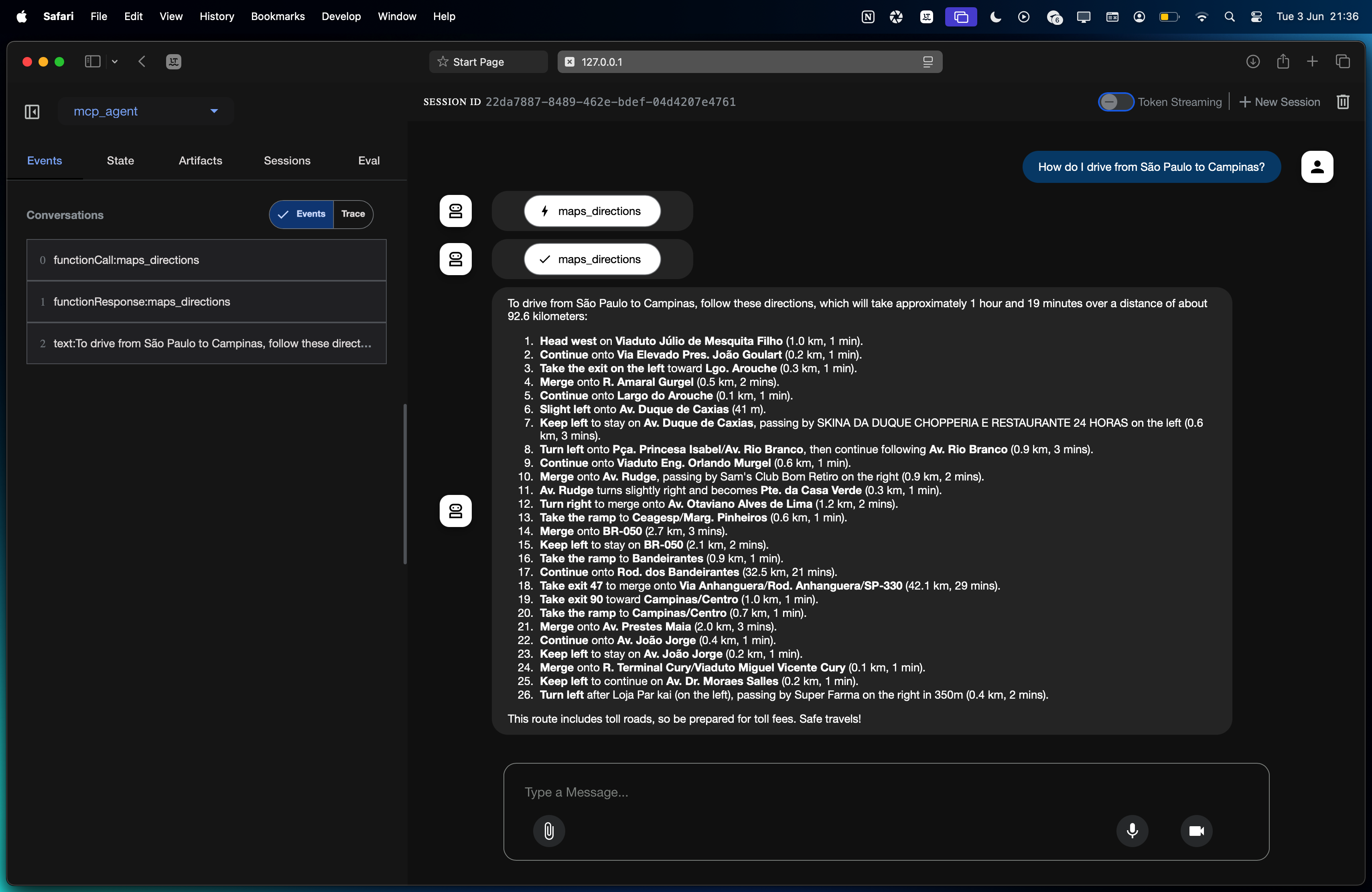This screenshot has height=892, width=1372.
Task: Toggle the Token Streaming switch
Action: pyautogui.click(x=1116, y=102)
